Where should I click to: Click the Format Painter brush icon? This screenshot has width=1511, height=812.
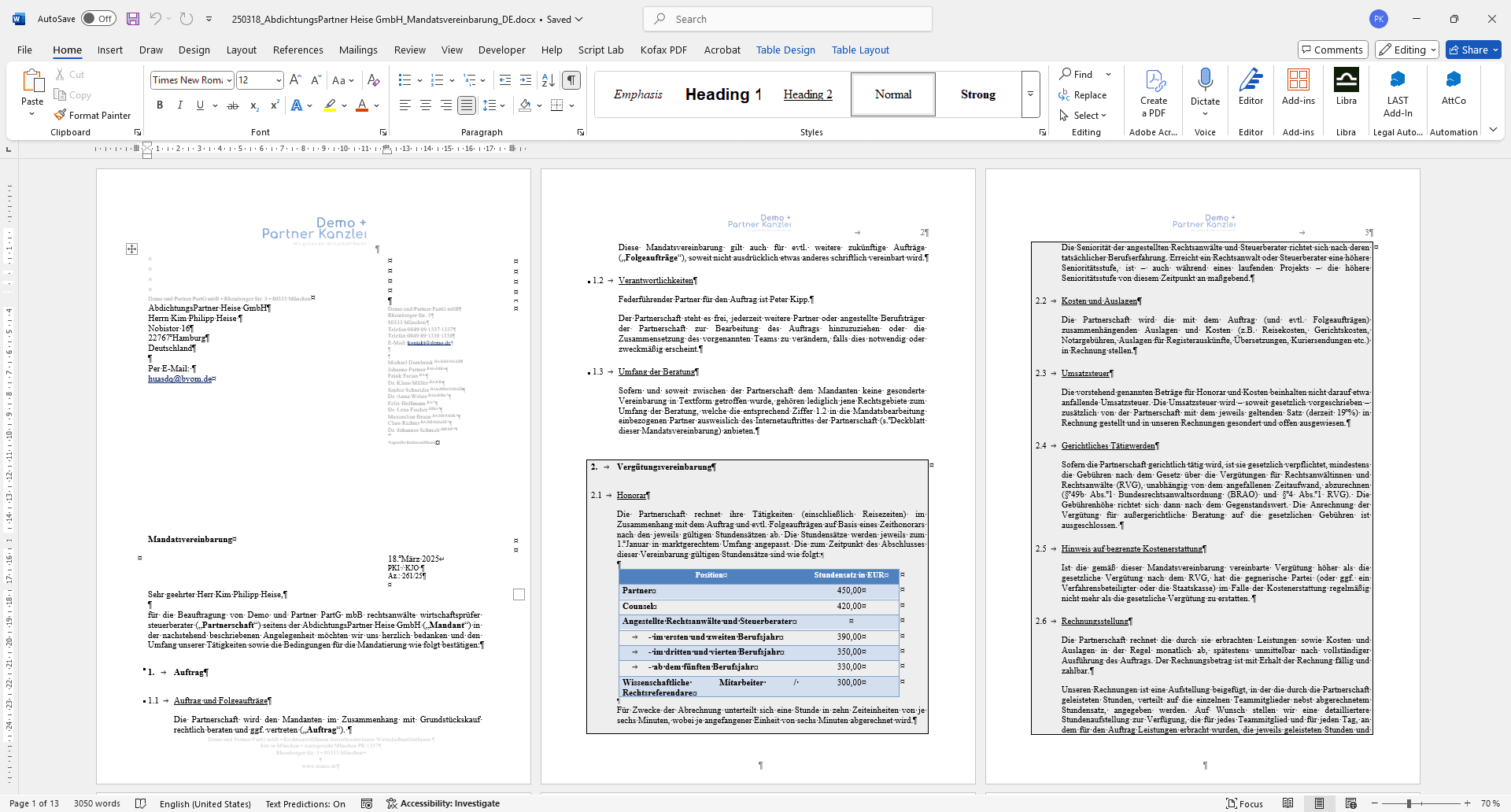pos(60,115)
